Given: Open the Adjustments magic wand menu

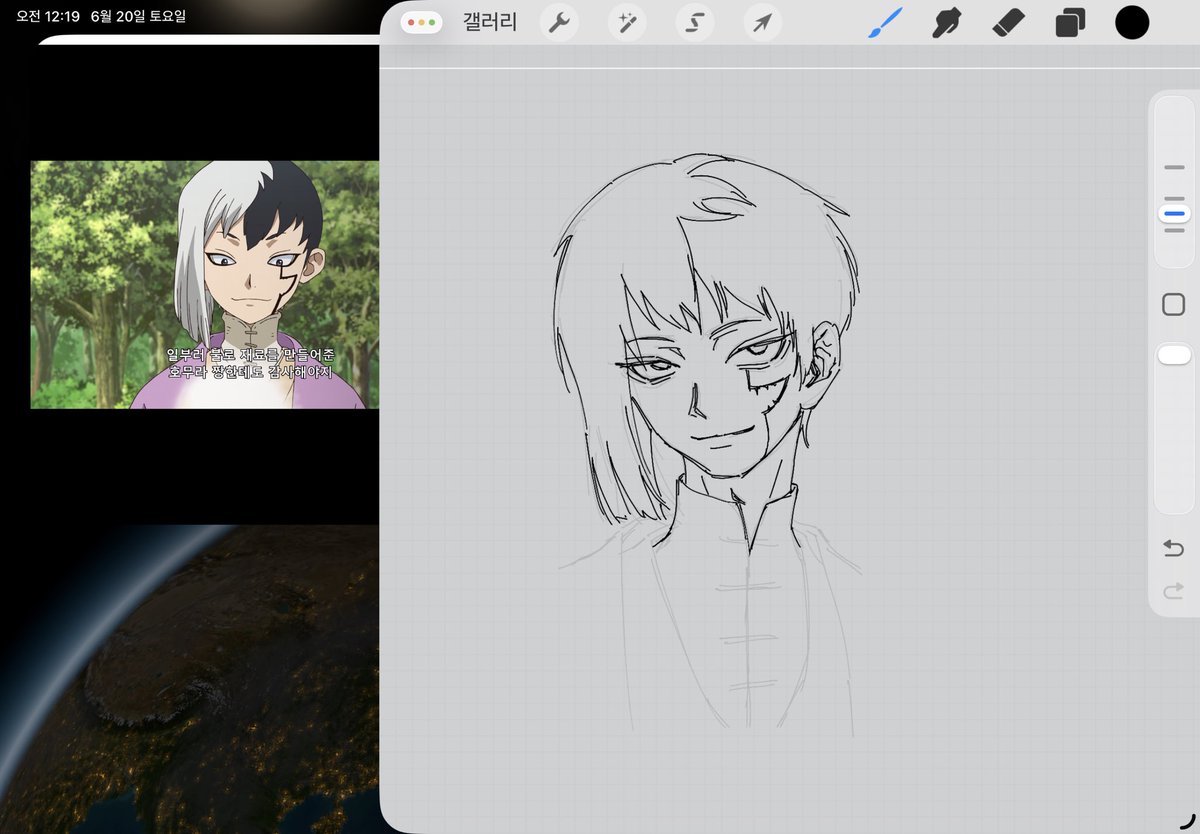Looking at the screenshot, I should coord(627,22).
